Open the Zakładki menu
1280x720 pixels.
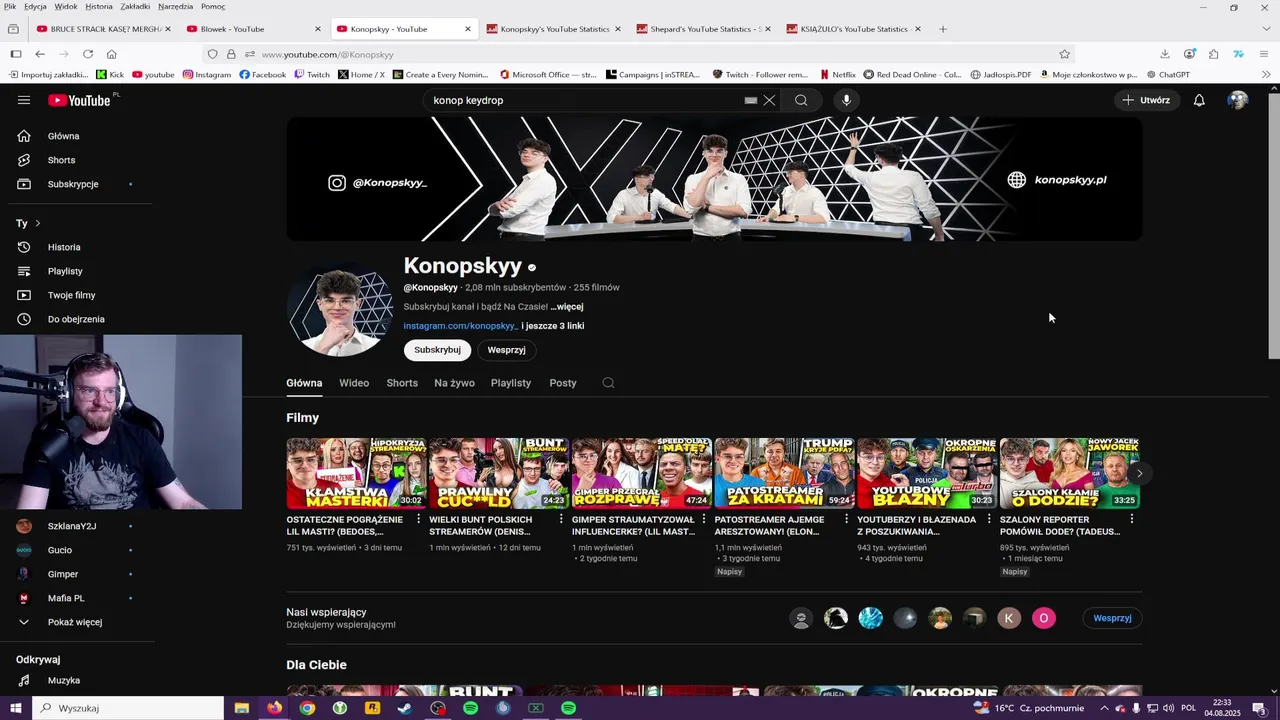click(x=135, y=6)
